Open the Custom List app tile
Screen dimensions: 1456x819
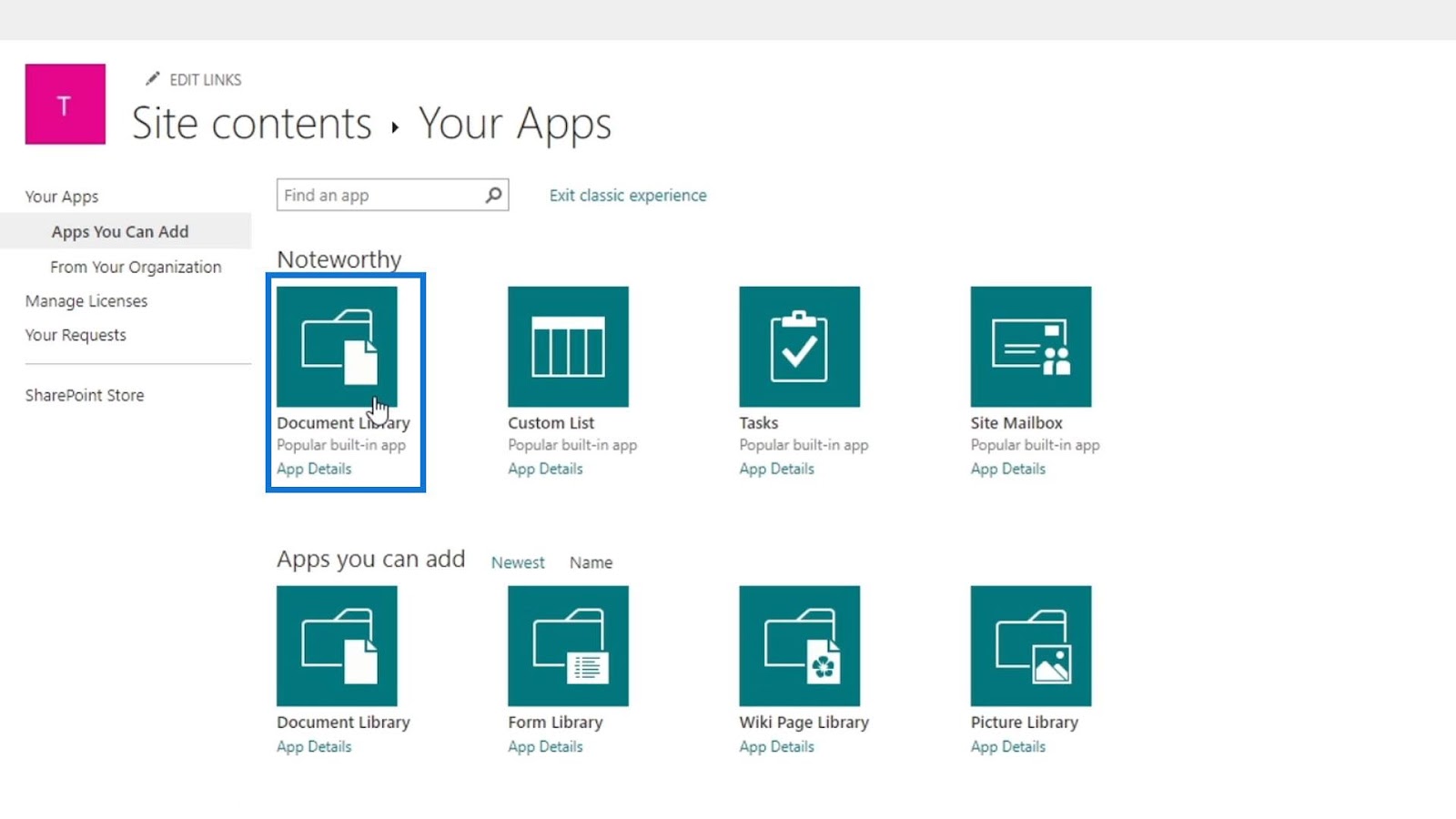click(x=568, y=347)
